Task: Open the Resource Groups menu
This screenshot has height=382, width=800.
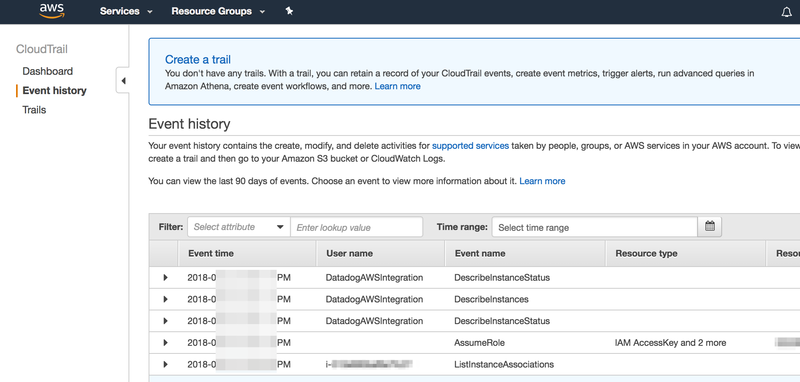Action: click(218, 11)
